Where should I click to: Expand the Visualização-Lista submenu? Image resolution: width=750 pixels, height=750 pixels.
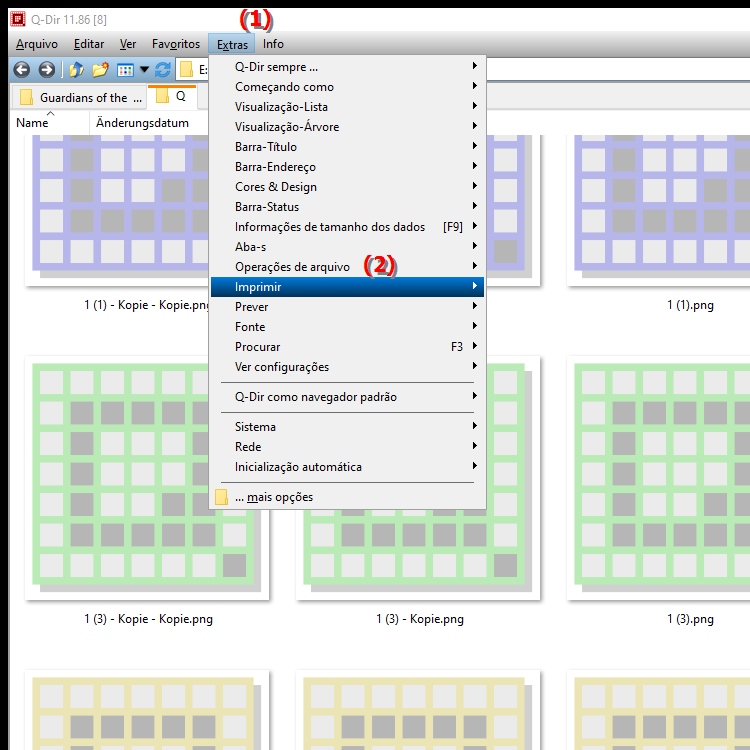click(x=347, y=107)
